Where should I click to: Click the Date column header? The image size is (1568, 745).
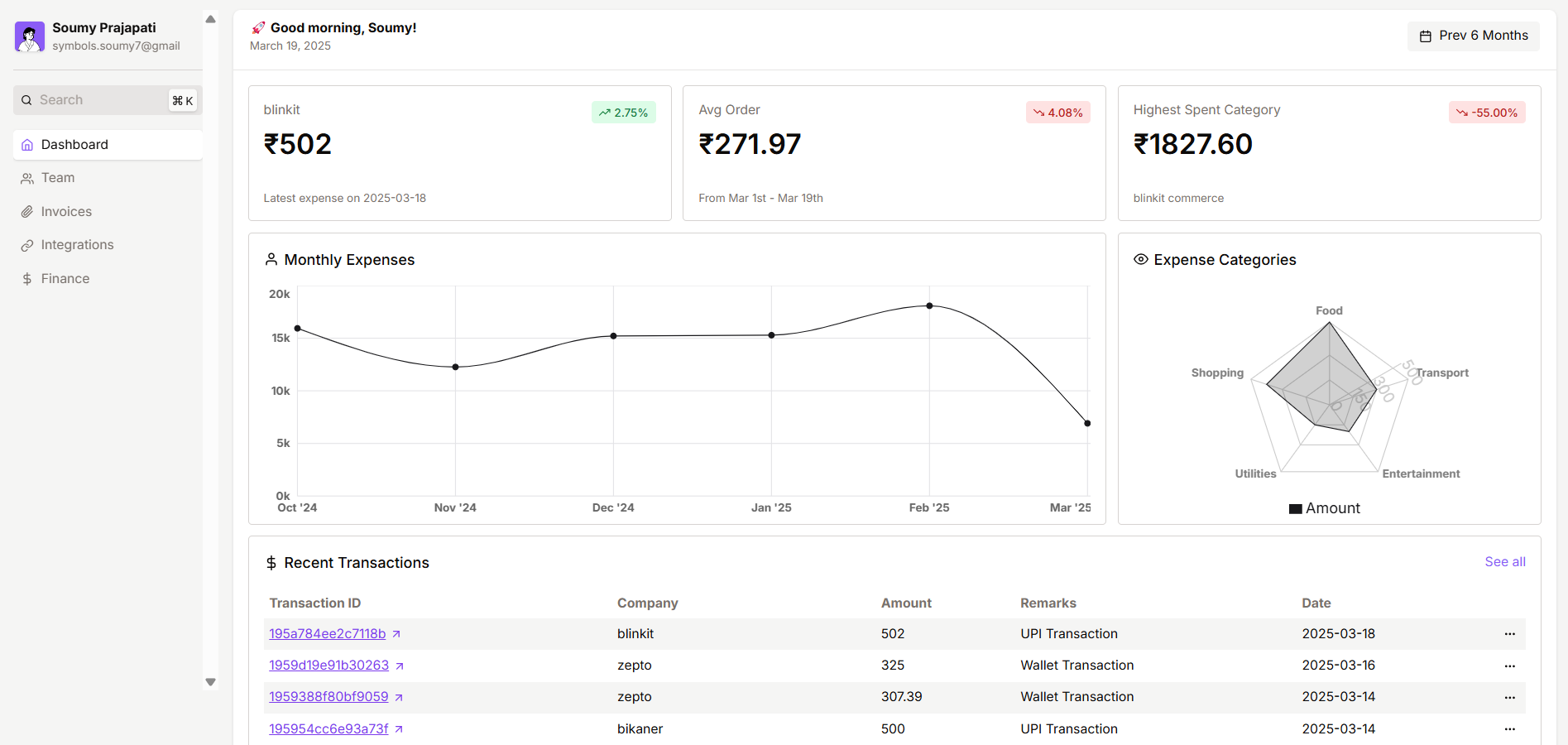(x=1316, y=603)
